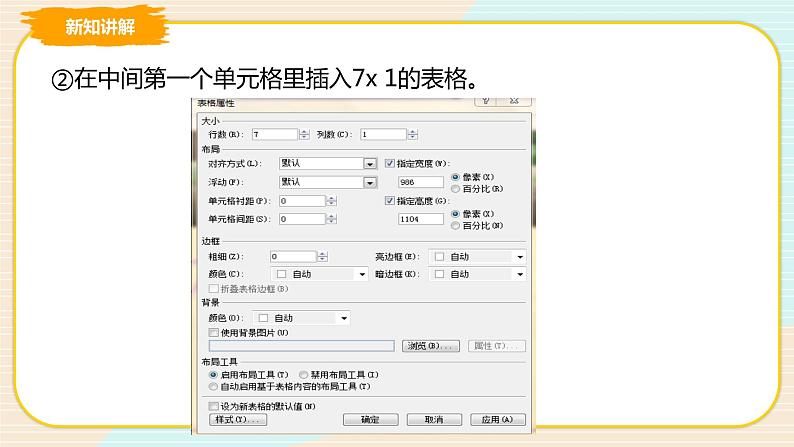Click the width value field showing 986
The height and width of the screenshot is (447, 794).
(421, 182)
